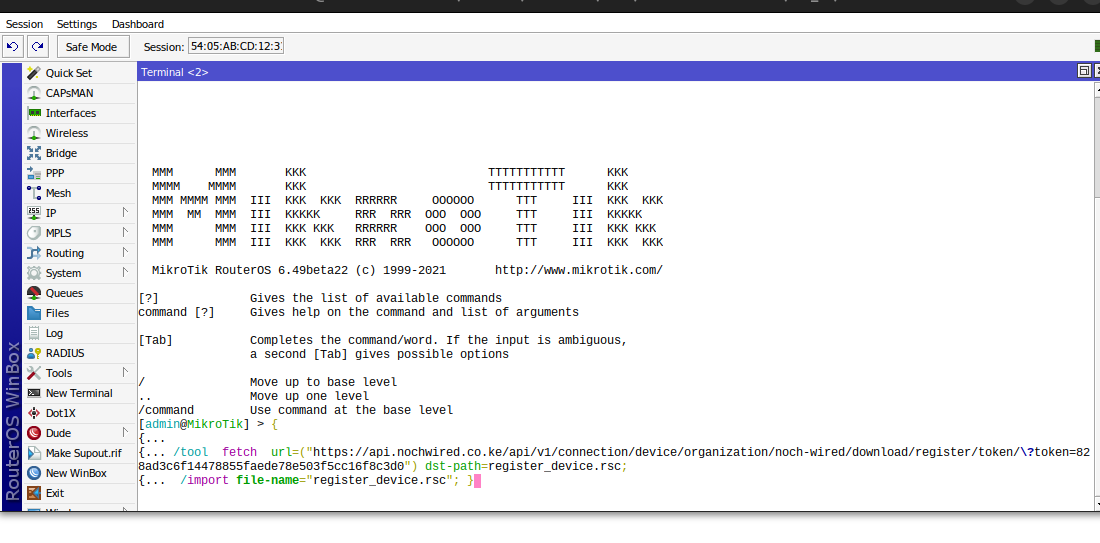Click the http://www.mikrotik.com/ text

click(x=579, y=270)
